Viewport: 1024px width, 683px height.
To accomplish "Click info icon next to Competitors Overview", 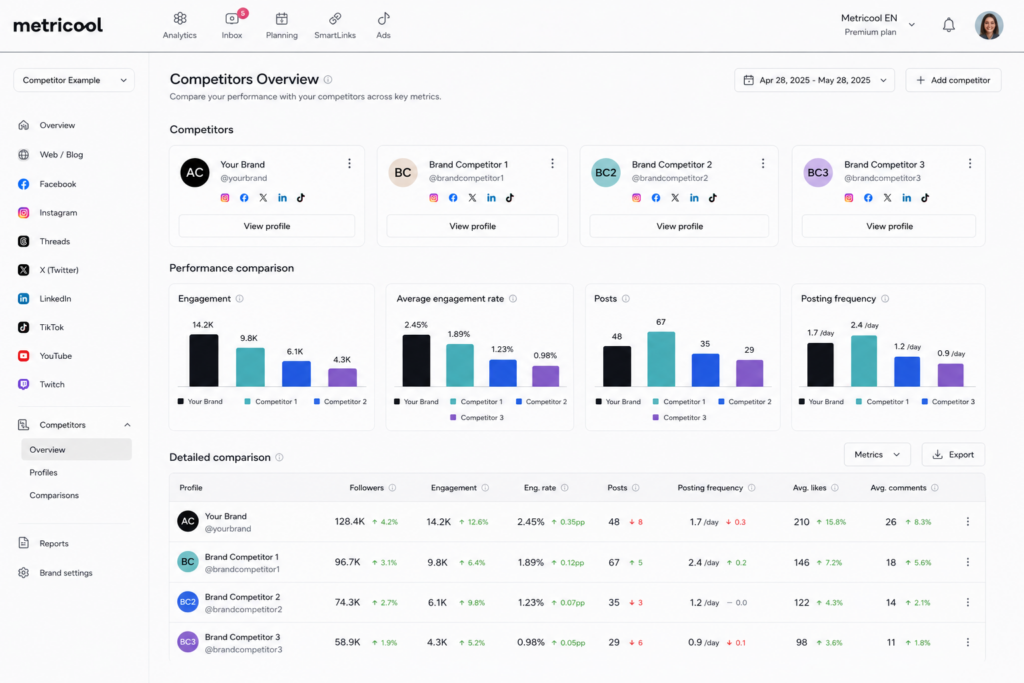I will coord(328,80).
